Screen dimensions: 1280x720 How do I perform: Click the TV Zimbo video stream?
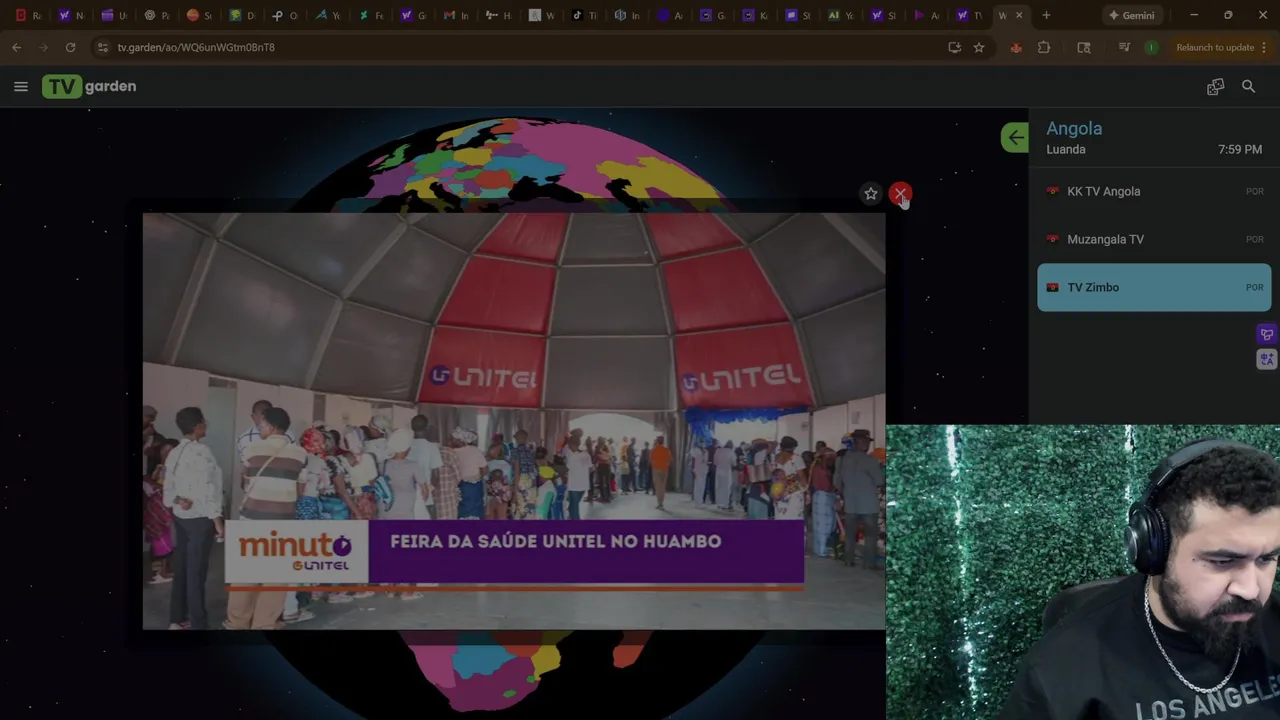point(514,421)
